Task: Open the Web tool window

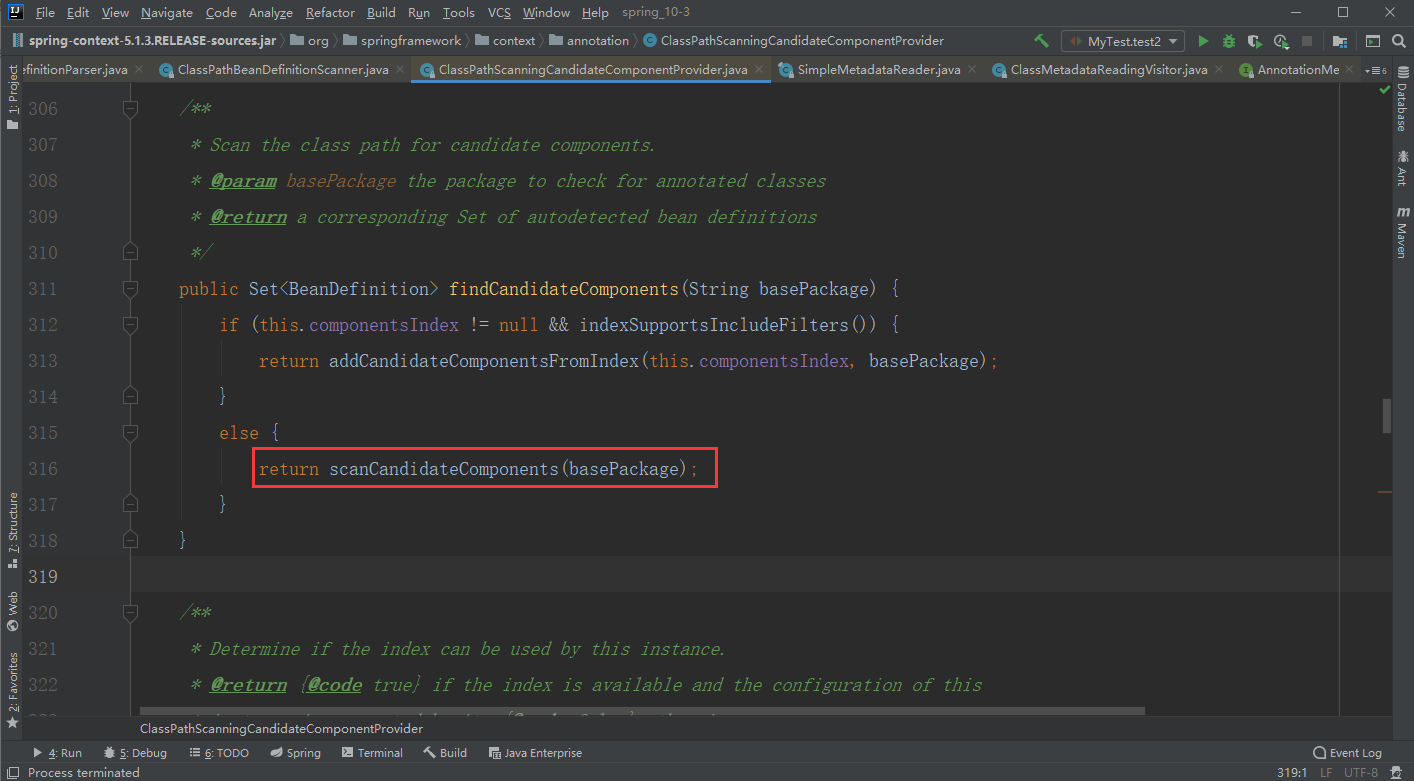Action: click(12, 611)
